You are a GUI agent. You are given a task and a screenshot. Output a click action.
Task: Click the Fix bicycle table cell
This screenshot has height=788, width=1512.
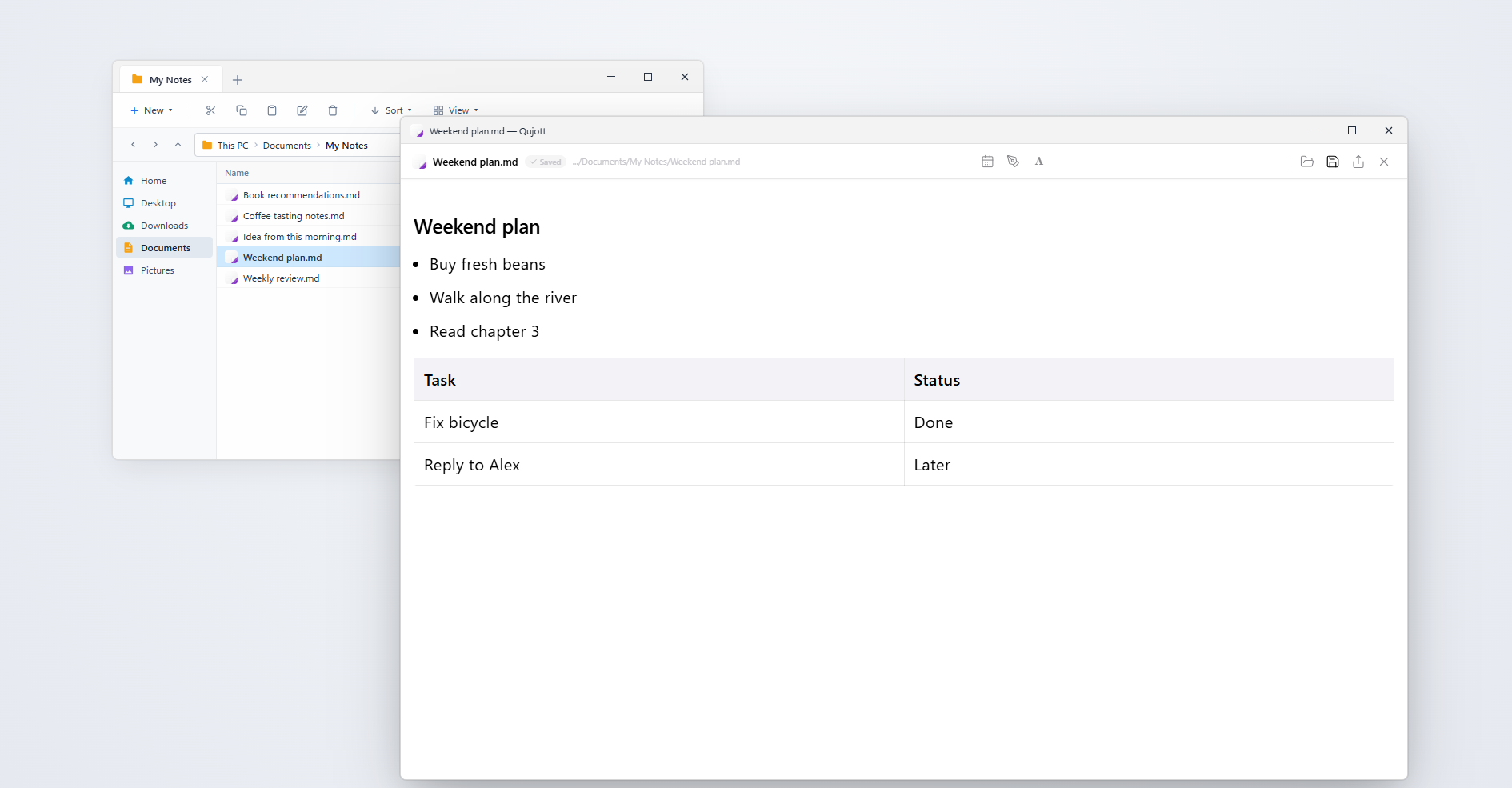[x=659, y=422]
